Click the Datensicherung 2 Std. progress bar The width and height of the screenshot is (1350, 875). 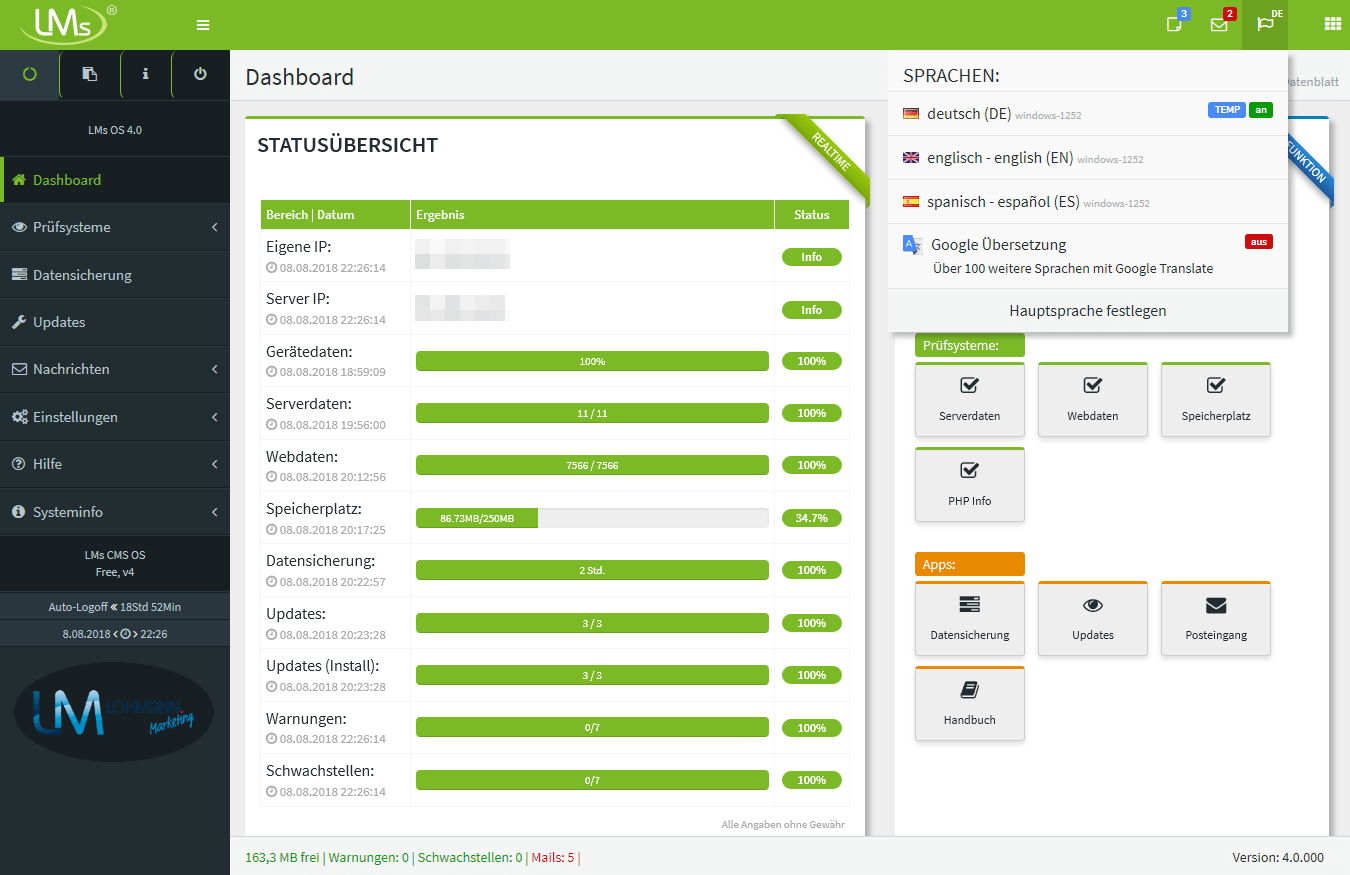click(x=592, y=570)
